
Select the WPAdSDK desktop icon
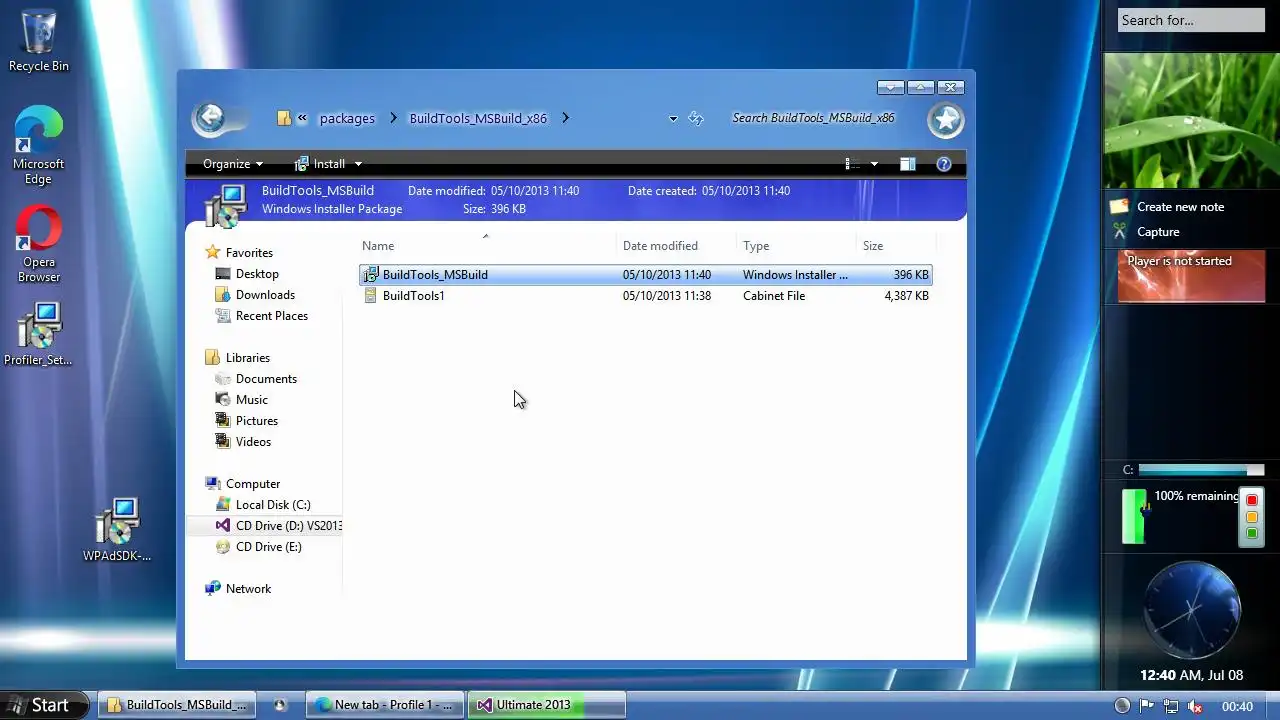(x=118, y=530)
